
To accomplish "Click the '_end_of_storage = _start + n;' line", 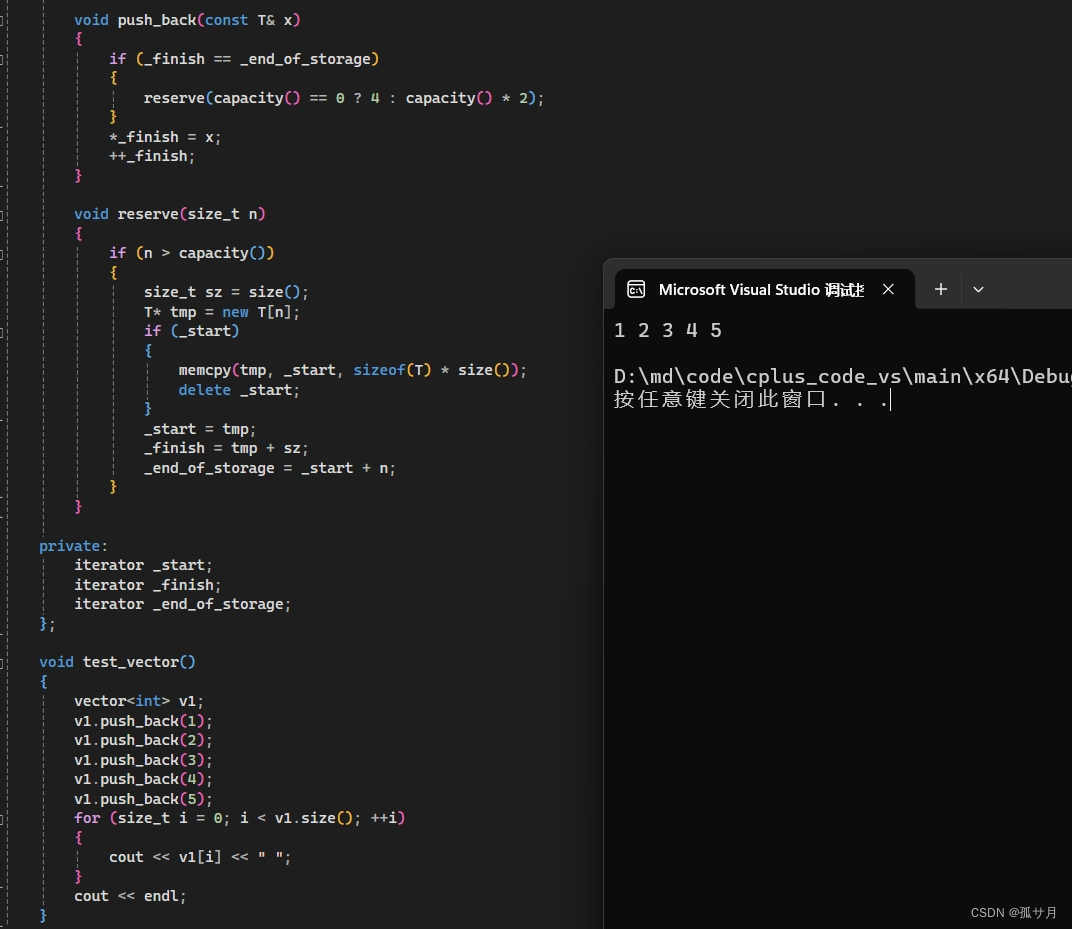I will click(x=269, y=468).
